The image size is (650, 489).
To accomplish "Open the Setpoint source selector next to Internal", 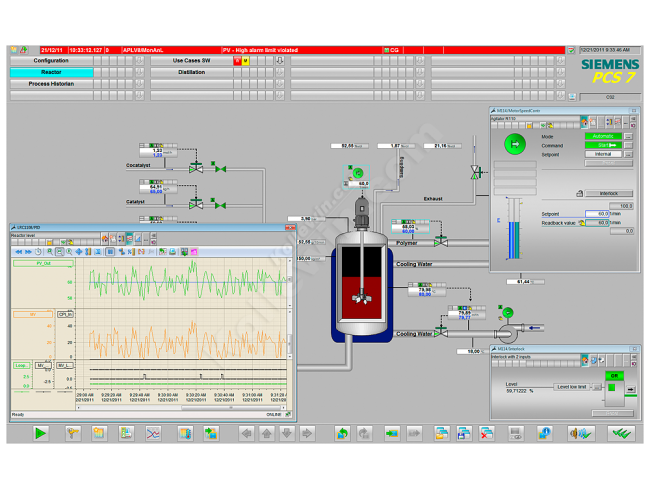I will coord(628,154).
